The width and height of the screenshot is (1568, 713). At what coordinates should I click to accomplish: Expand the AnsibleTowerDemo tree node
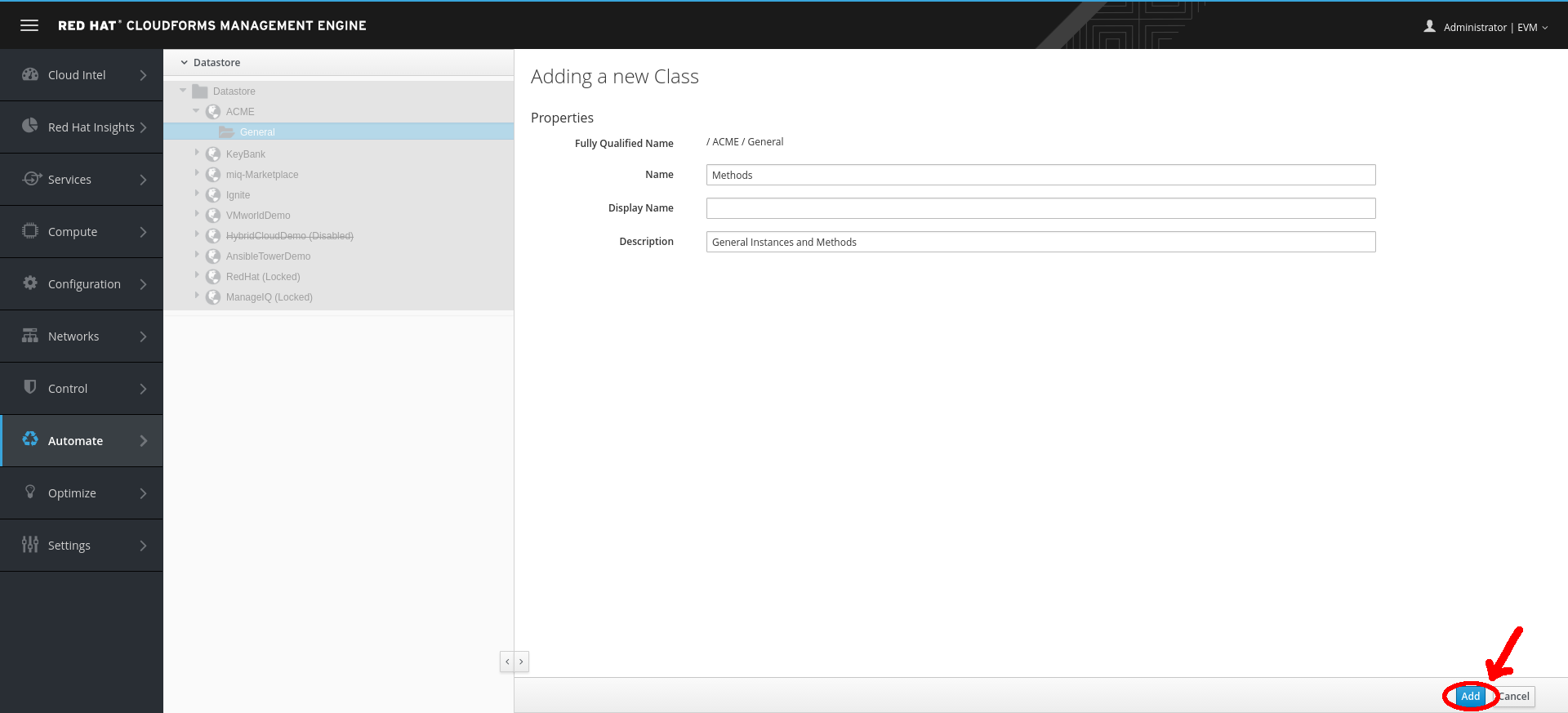coord(197,255)
